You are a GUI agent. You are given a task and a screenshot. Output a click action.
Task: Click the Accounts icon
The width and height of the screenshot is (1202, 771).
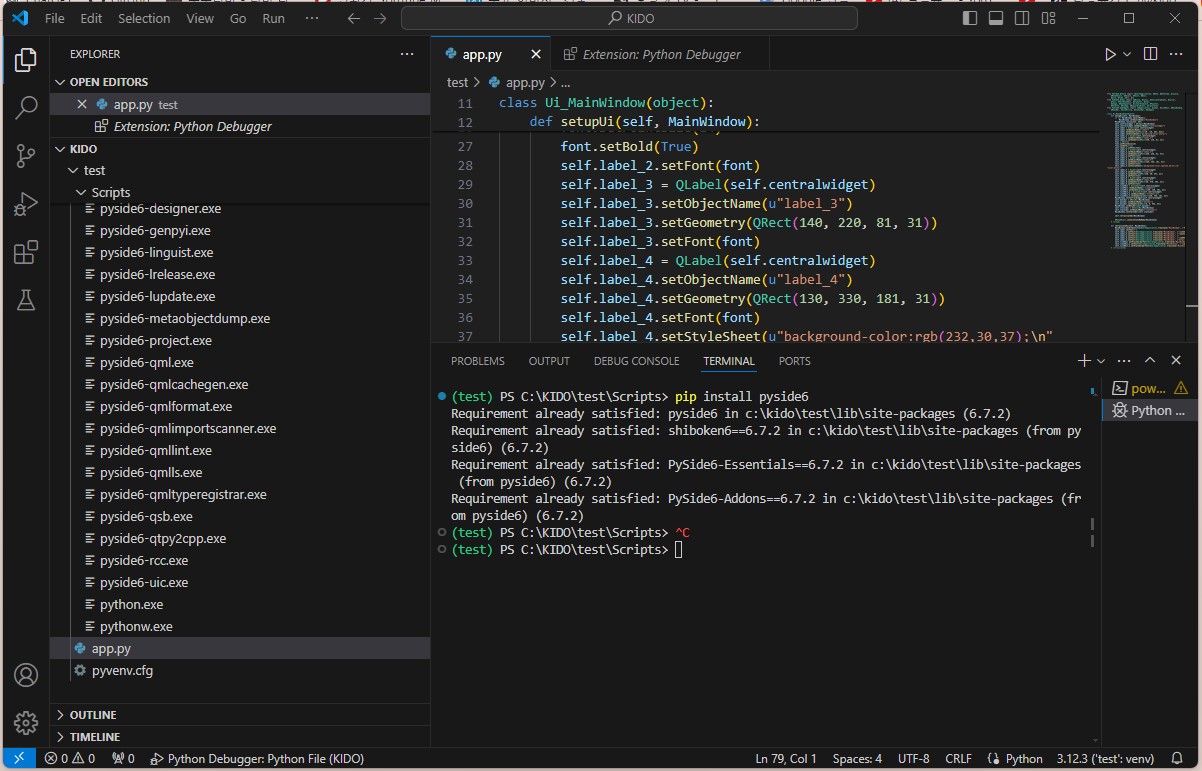[26, 675]
